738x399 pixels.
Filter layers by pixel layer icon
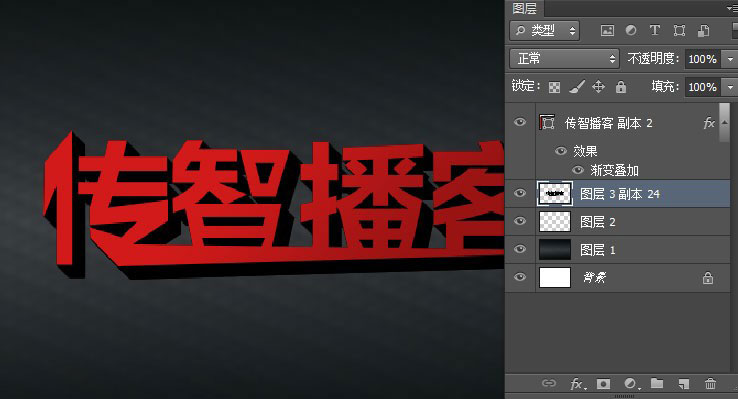[x=607, y=31]
